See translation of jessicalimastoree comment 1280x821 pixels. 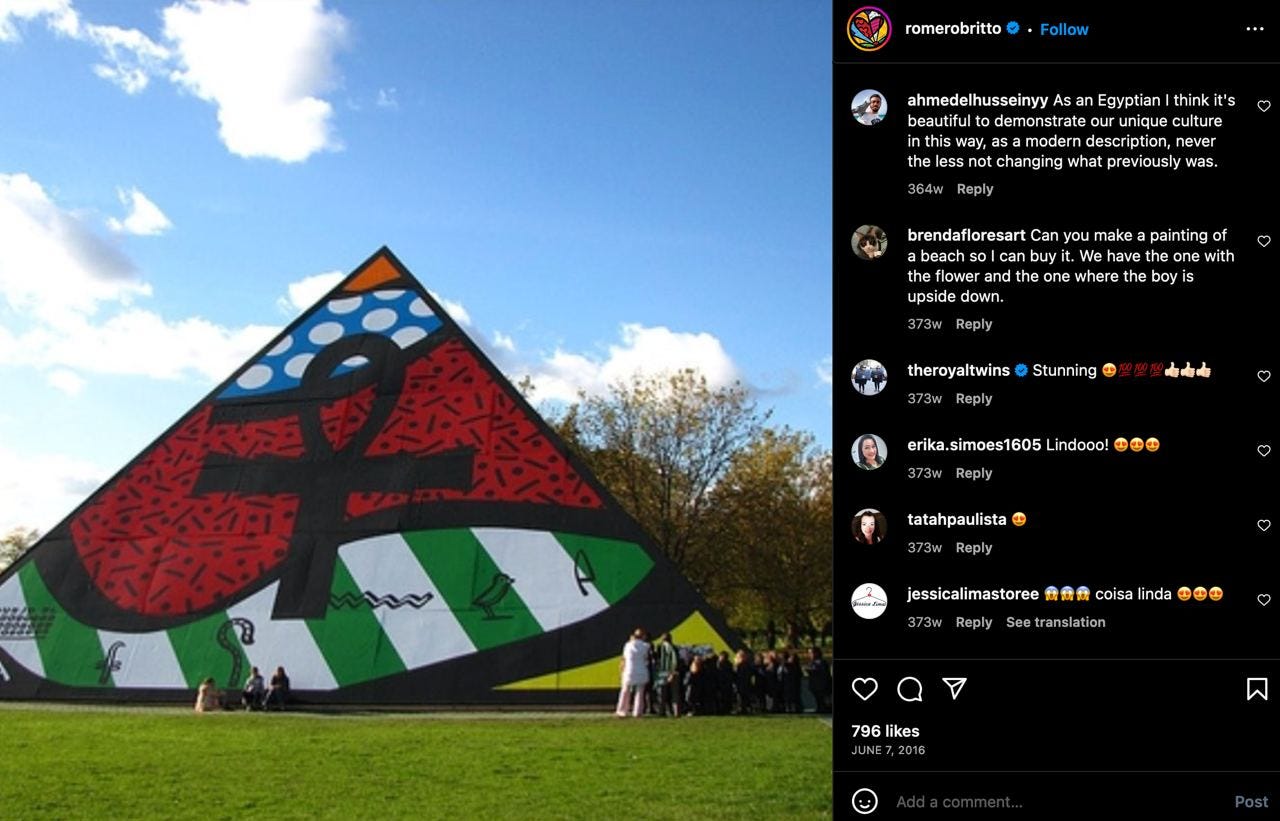(1056, 622)
